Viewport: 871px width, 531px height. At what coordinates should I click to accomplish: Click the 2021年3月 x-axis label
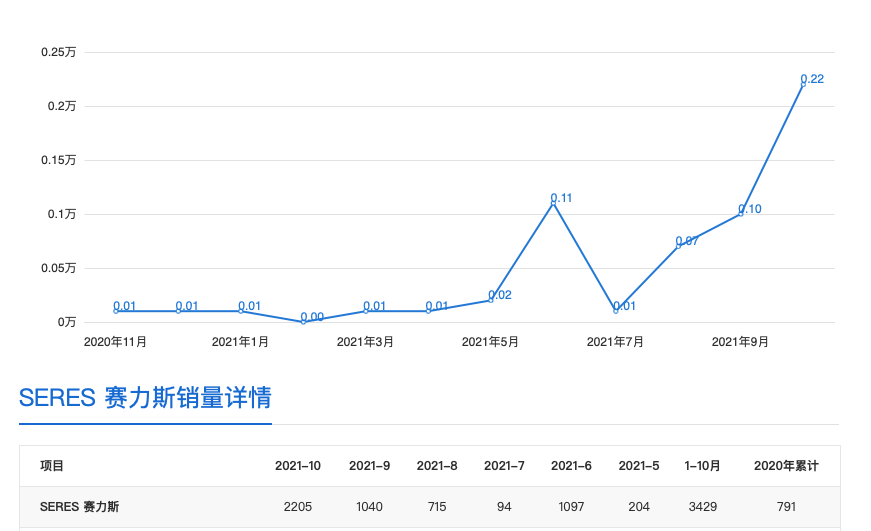[x=365, y=342]
